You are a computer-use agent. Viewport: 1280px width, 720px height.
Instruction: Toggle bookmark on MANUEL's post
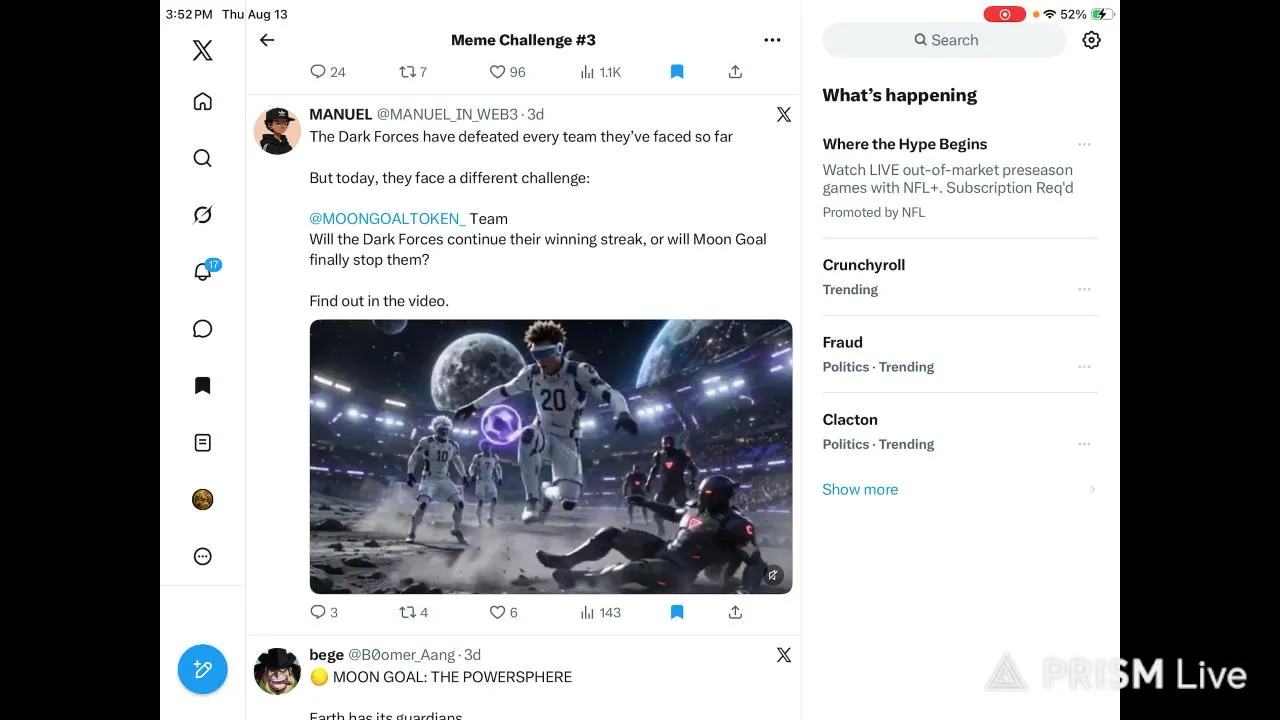[677, 612]
